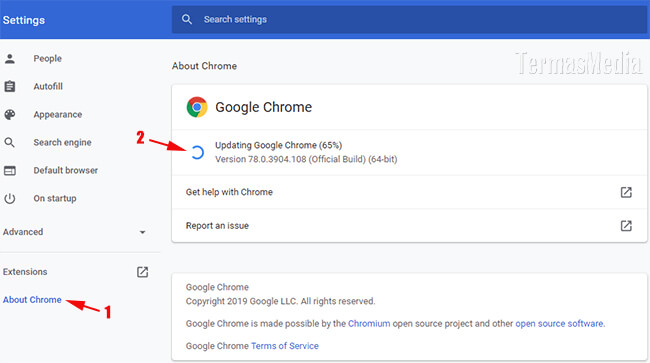This screenshot has width=650, height=363.
Task: Open the People settings section
Action: [x=48, y=58]
